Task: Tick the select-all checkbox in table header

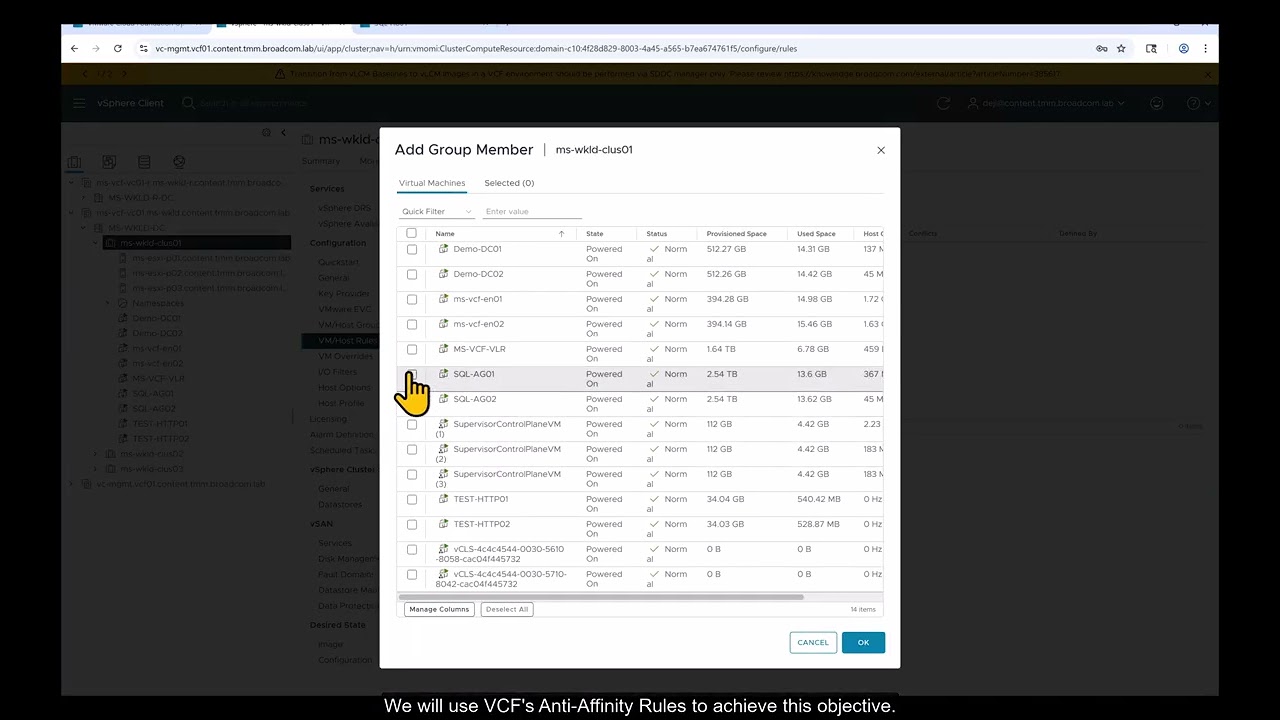Action: (411, 233)
